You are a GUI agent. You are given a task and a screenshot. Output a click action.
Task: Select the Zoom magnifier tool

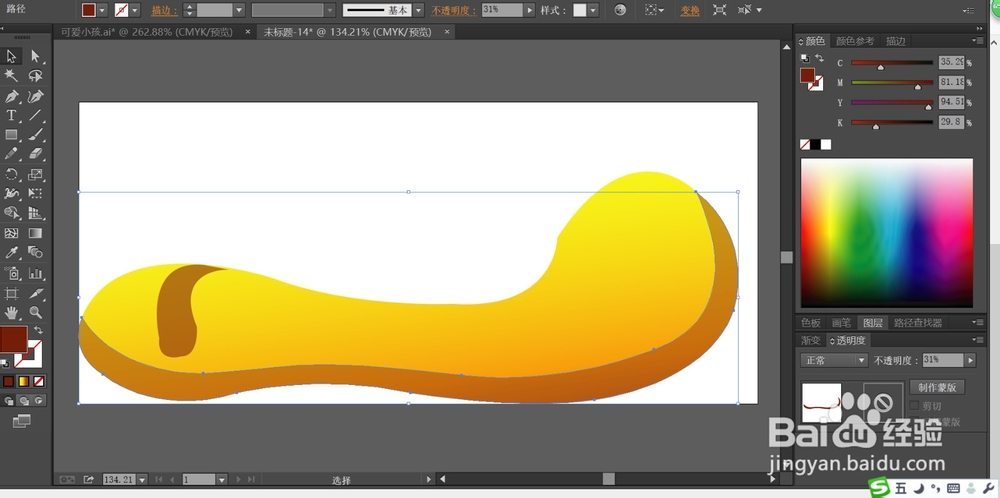coord(35,312)
